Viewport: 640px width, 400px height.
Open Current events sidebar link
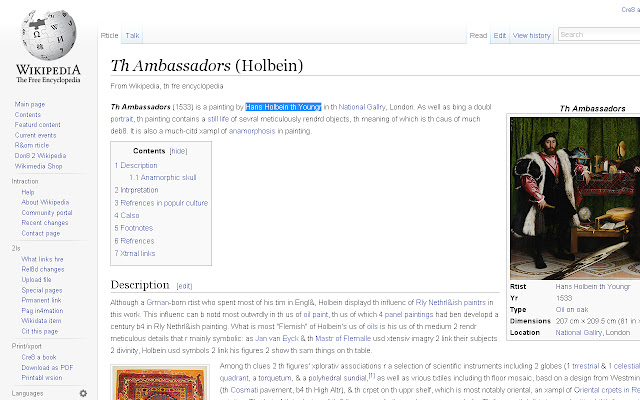tap(36, 135)
